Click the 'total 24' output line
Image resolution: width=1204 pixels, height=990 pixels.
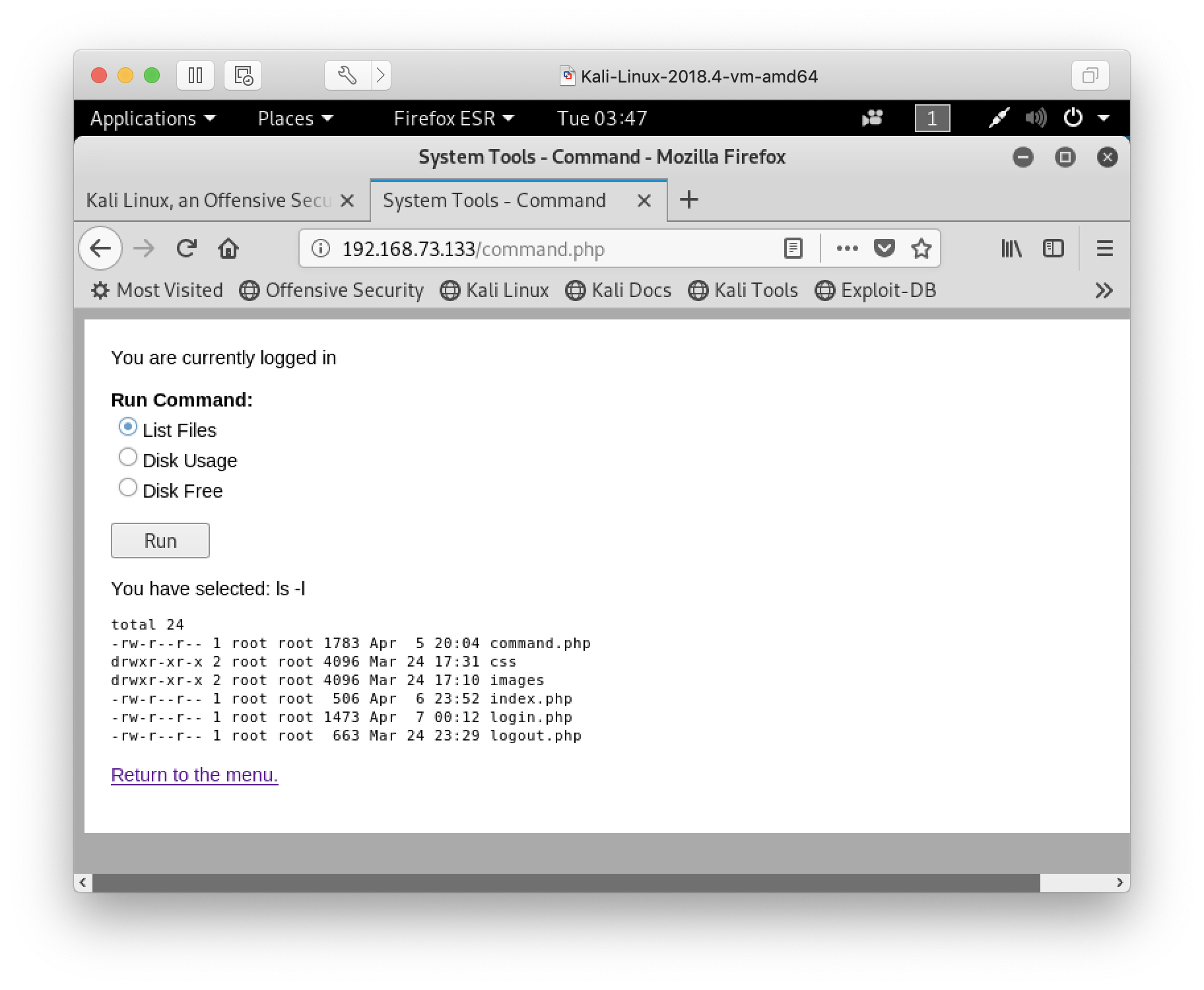tap(148, 624)
